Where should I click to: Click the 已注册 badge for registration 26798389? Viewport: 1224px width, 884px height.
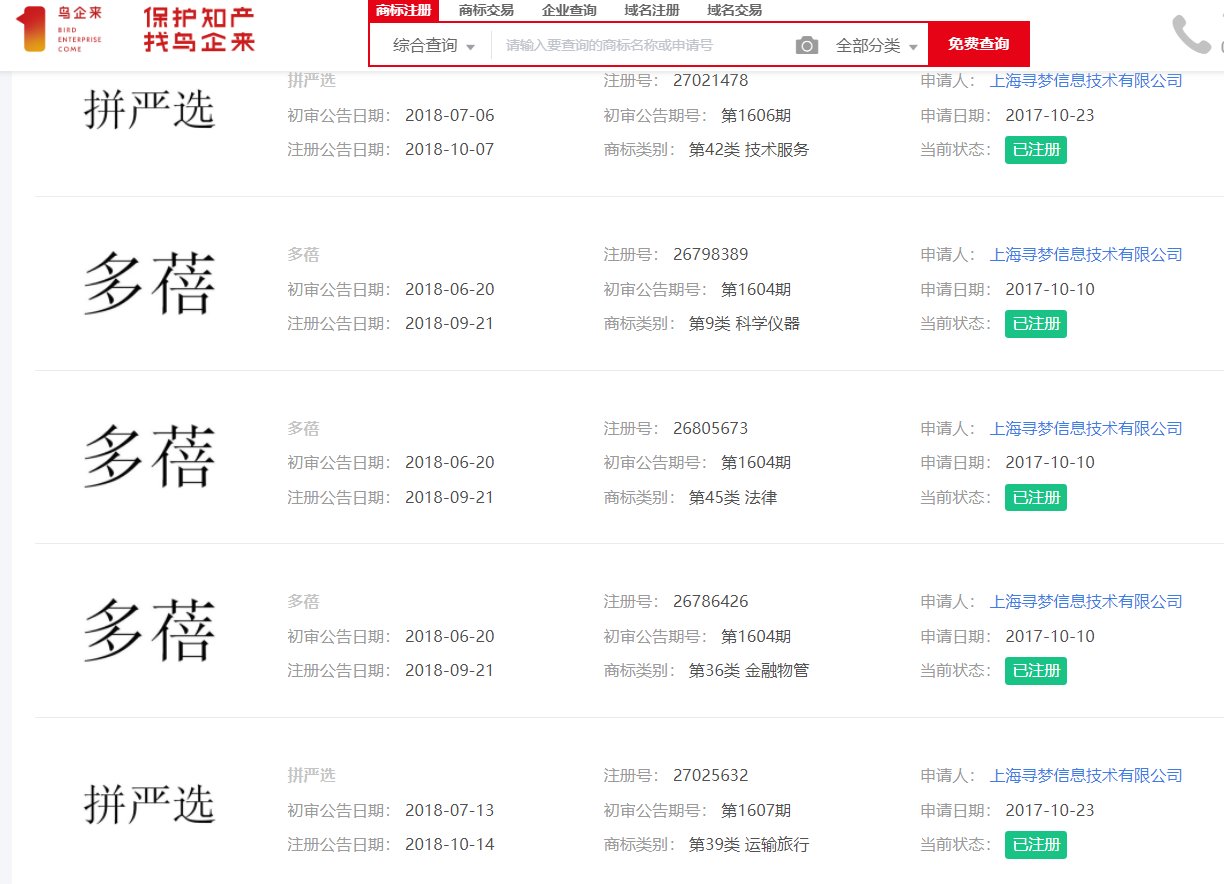[x=1035, y=323]
